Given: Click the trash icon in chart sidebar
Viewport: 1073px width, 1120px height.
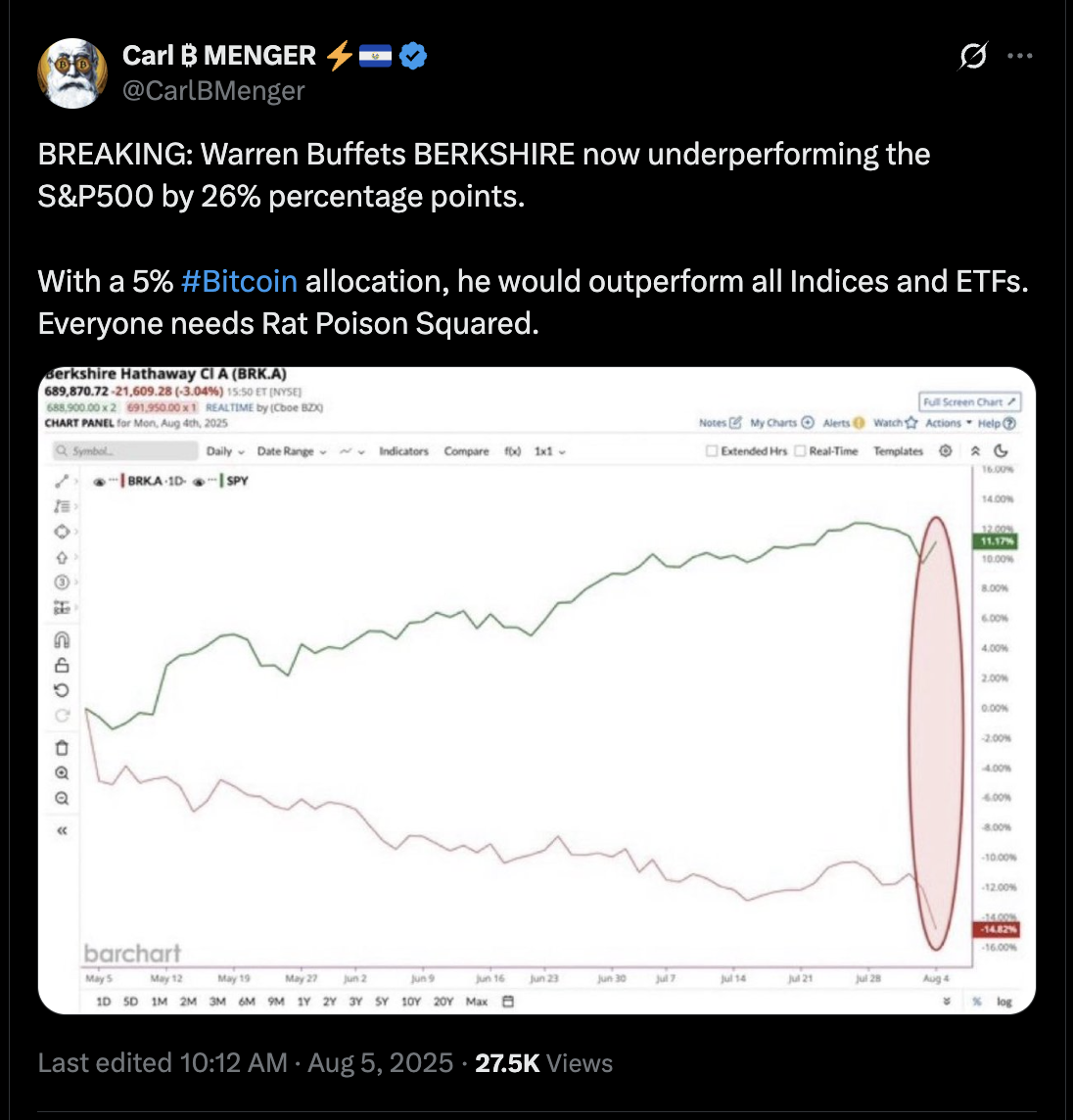Looking at the screenshot, I should 62,748.
